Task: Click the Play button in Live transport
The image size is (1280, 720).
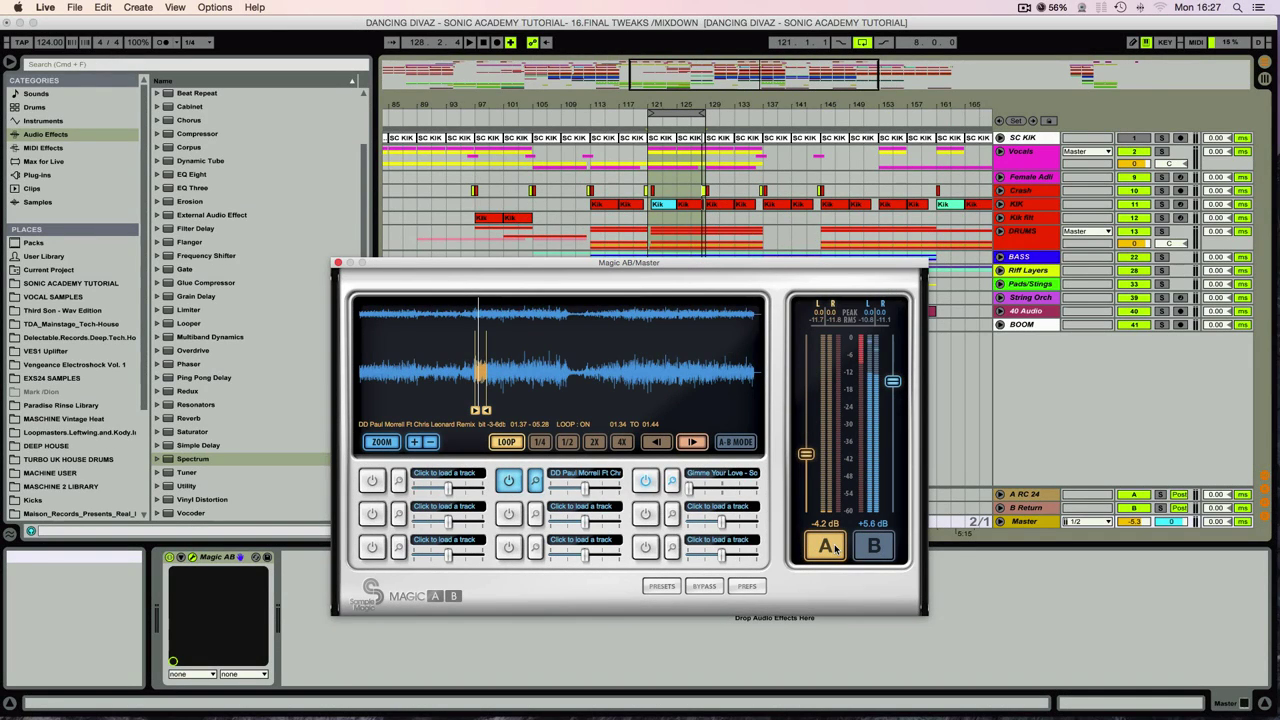Action: click(470, 42)
